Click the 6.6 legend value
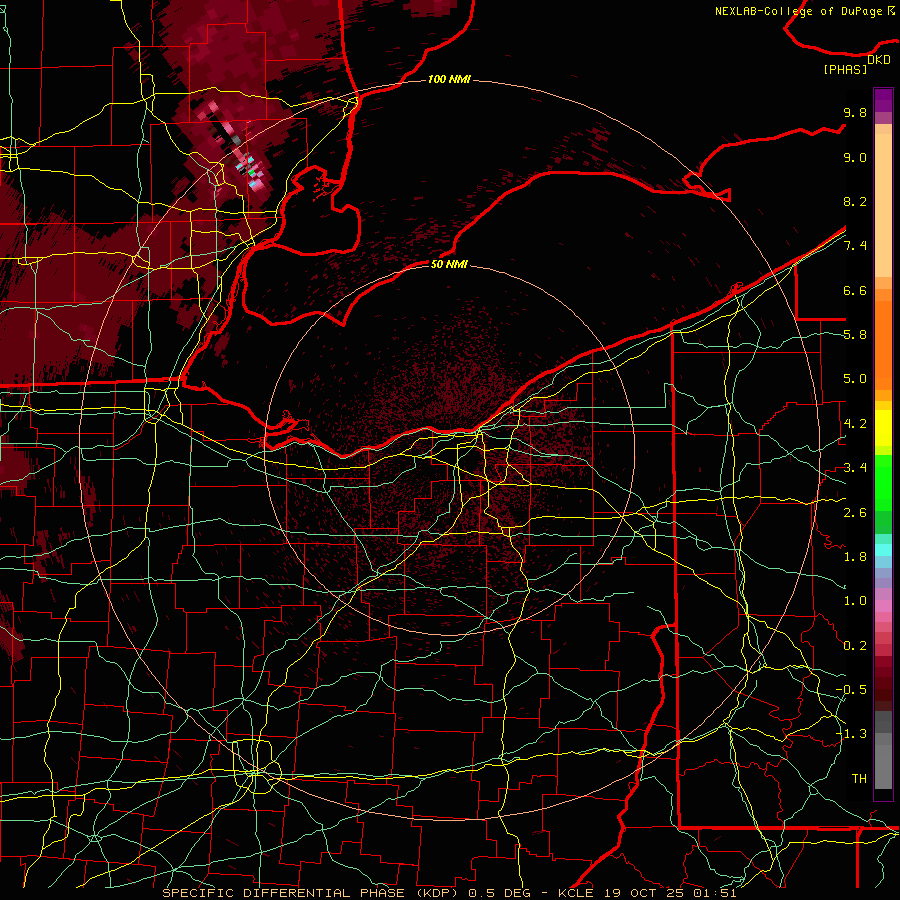This screenshot has width=900, height=900. pyautogui.click(x=855, y=290)
